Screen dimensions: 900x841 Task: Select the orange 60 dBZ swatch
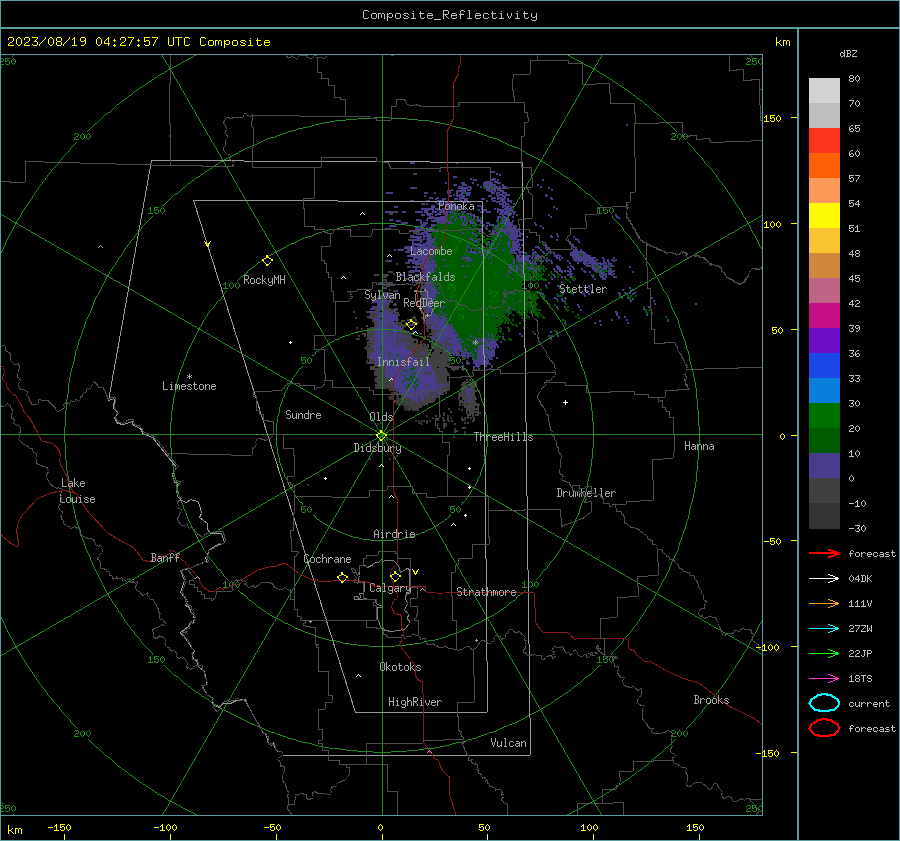click(824, 165)
